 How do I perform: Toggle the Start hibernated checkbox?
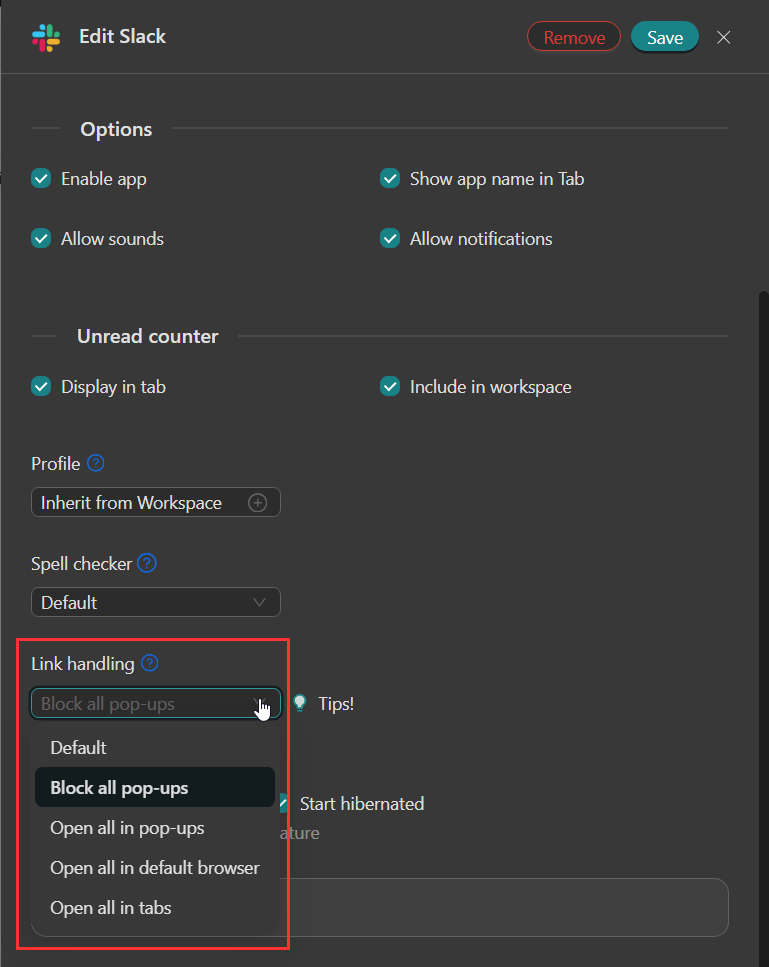284,803
